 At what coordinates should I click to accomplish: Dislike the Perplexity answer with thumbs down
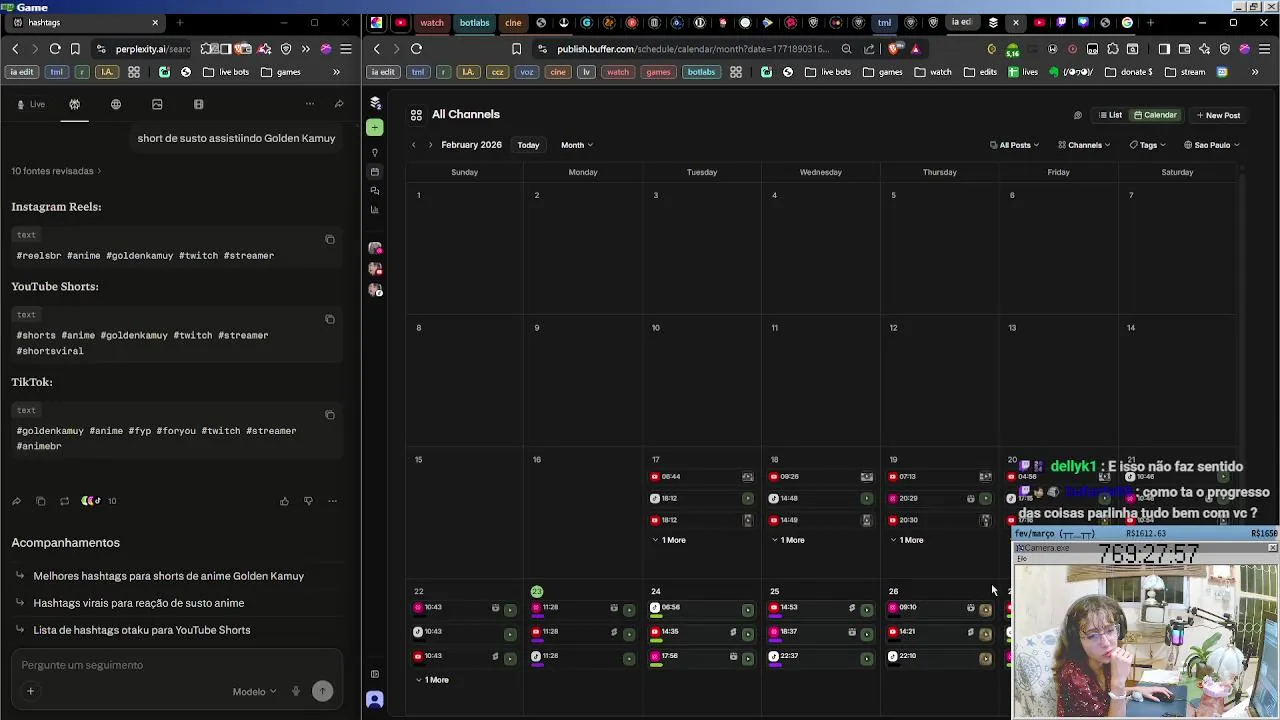[x=308, y=501]
